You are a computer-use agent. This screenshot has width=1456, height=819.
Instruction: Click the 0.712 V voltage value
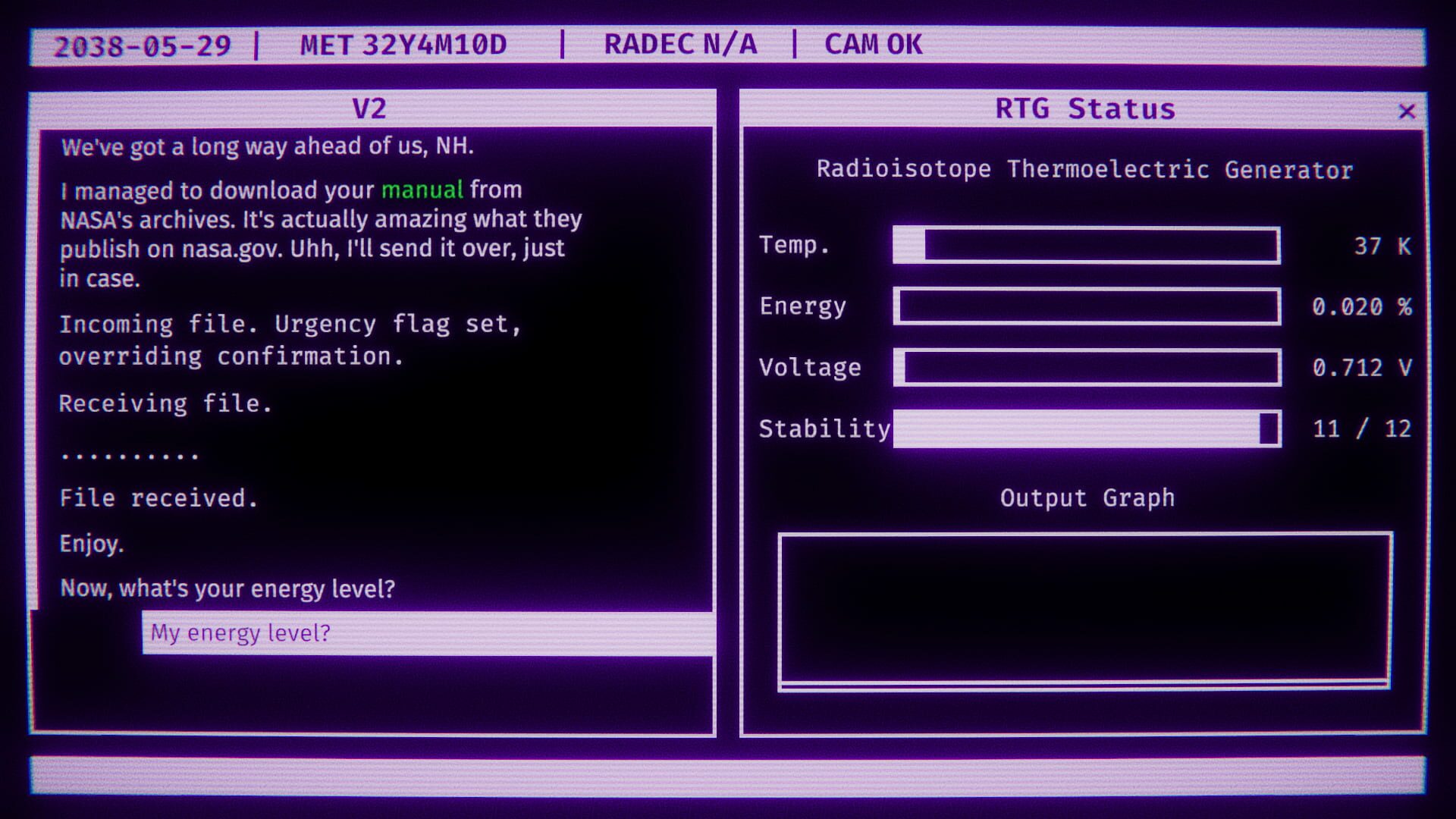1361,368
